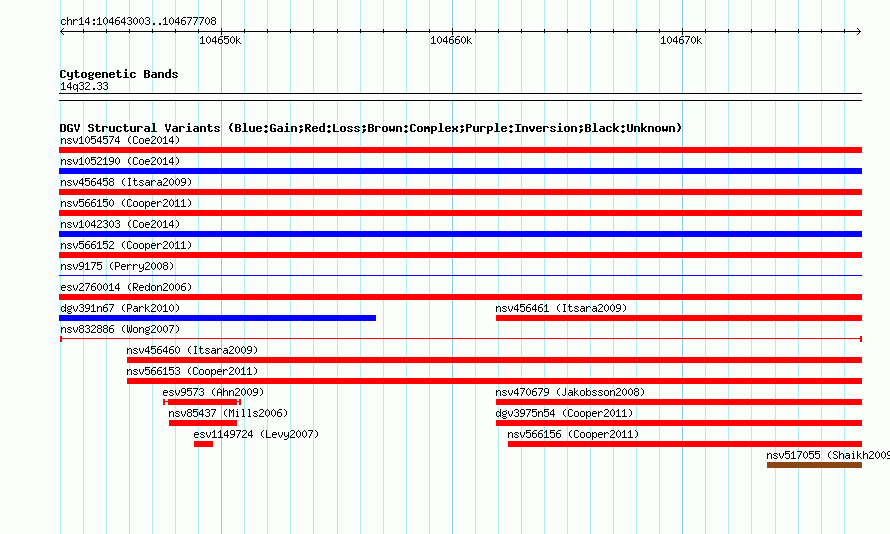The image size is (890, 534).
Task: Open the dgv391n67 (Park2010) label
Action: (120, 308)
